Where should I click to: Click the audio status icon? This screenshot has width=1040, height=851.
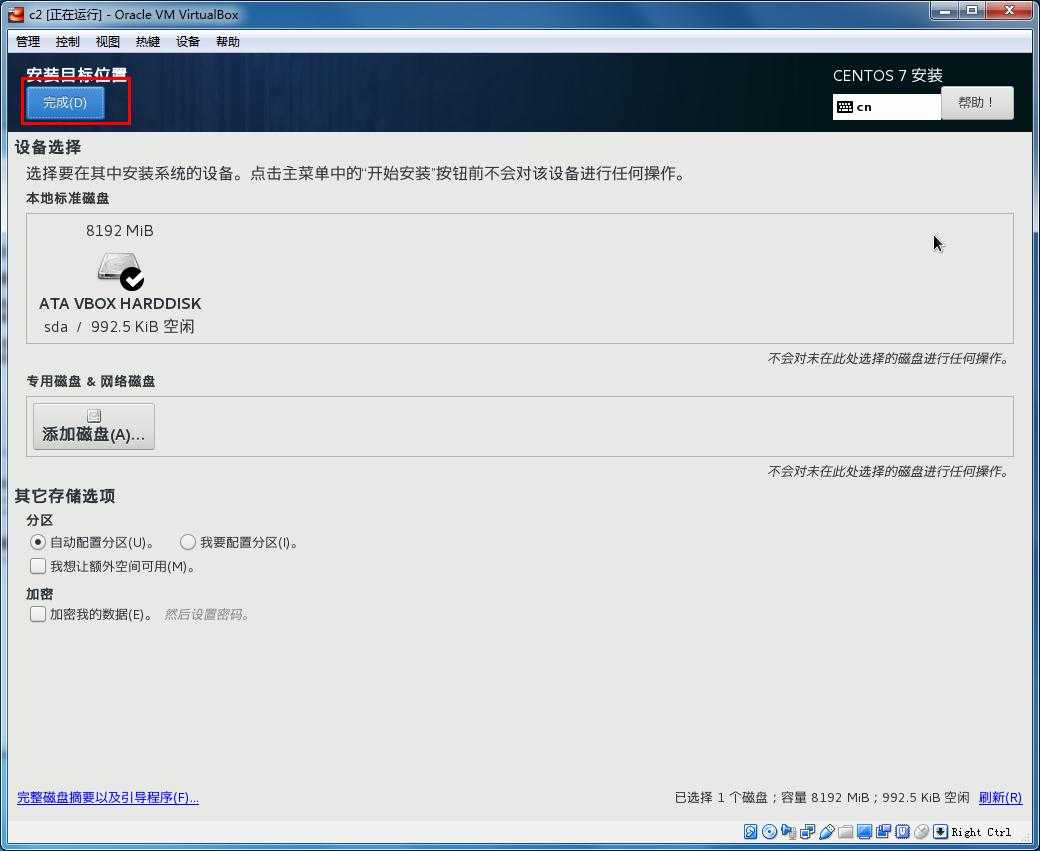[x=789, y=831]
